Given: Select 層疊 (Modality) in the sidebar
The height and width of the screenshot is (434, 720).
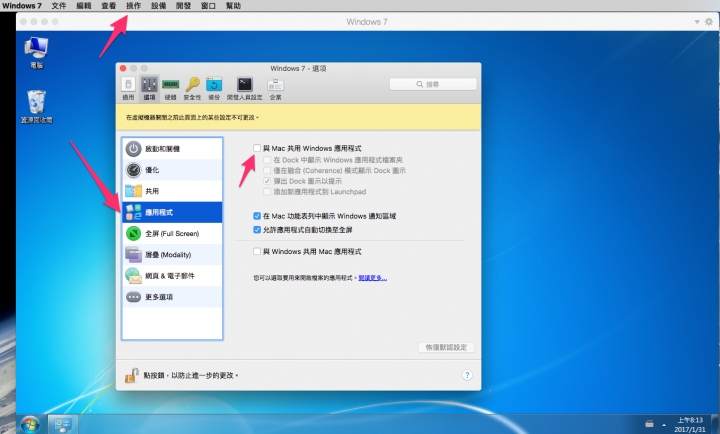Looking at the screenshot, I should (x=172, y=254).
